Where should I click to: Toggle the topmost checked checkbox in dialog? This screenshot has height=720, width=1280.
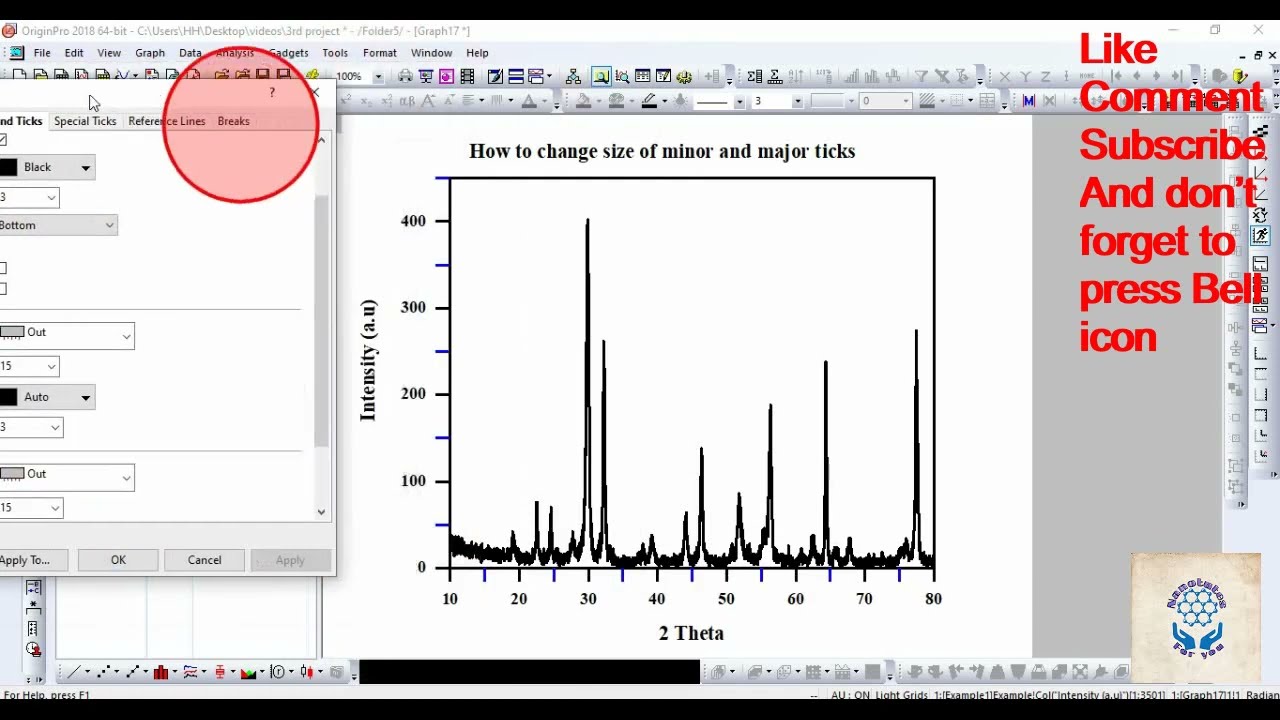coord(3,140)
